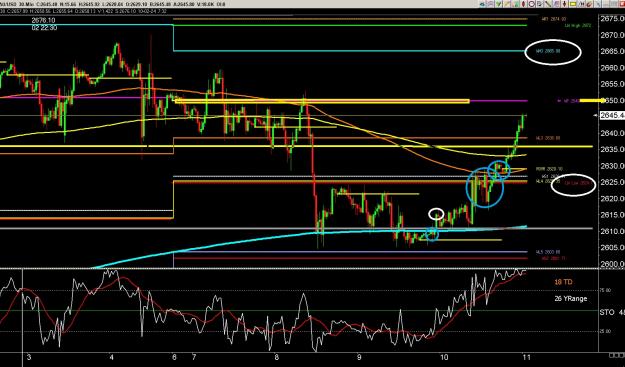Click the STO stochastic label

pyautogui.click(x=607, y=312)
